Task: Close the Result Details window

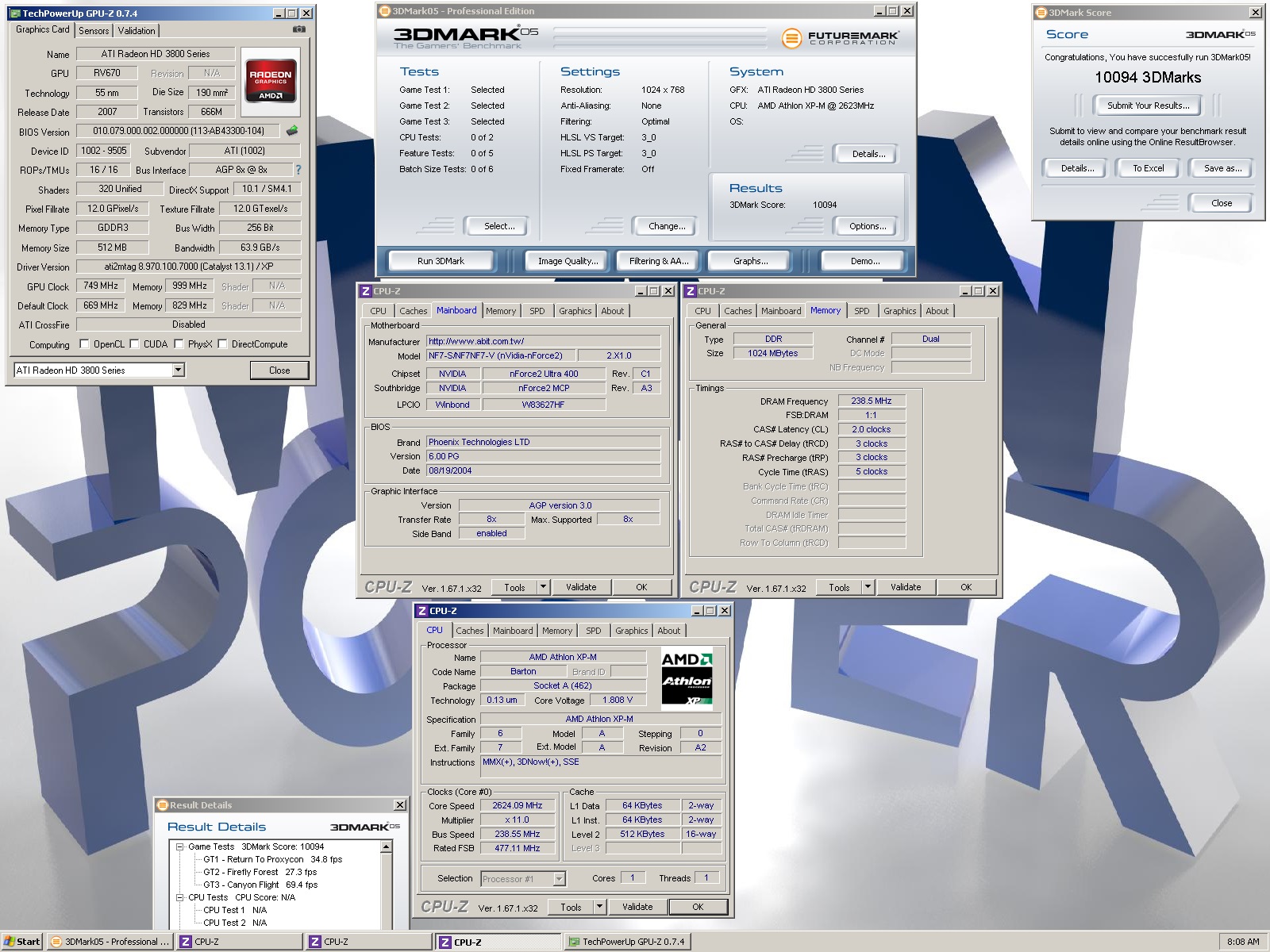Action: tap(400, 805)
